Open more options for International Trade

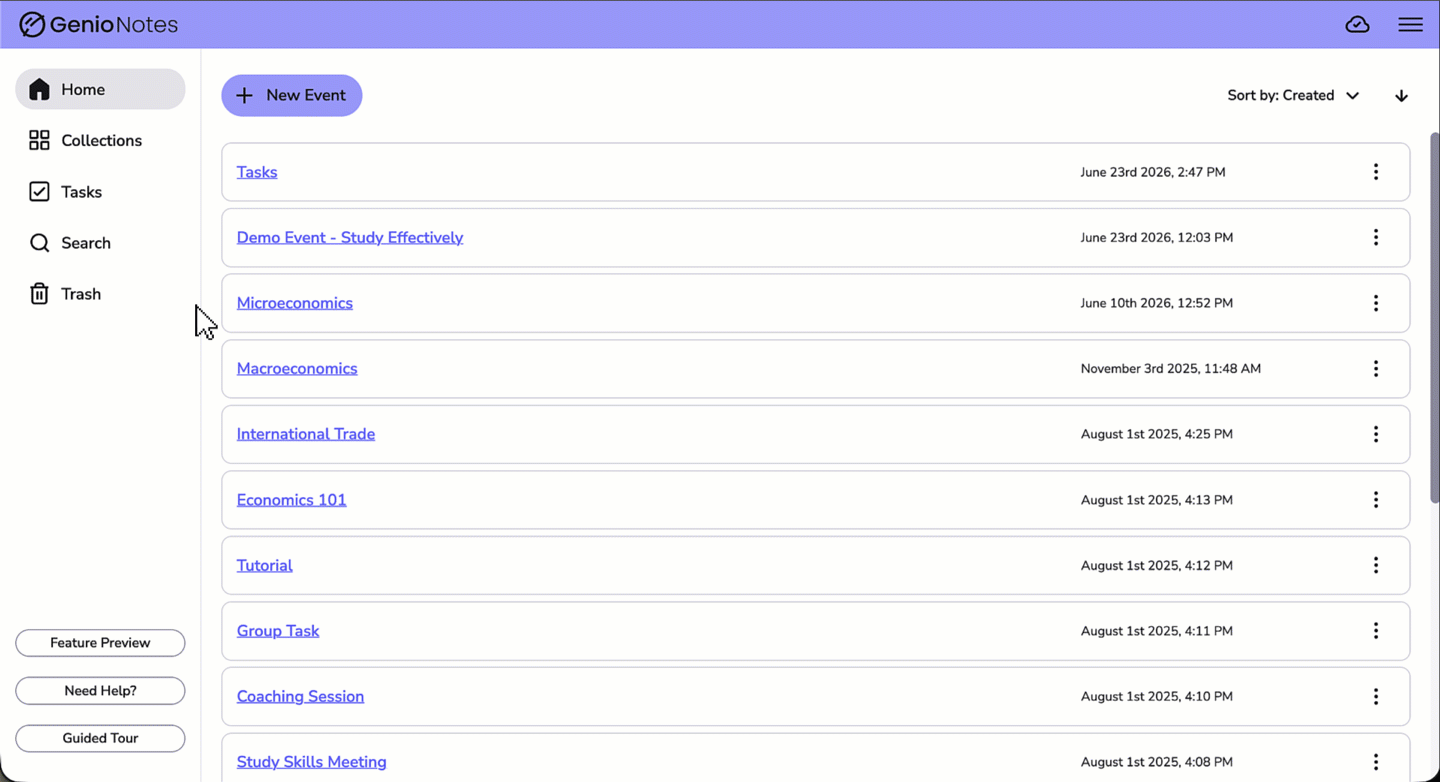[x=1376, y=434]
